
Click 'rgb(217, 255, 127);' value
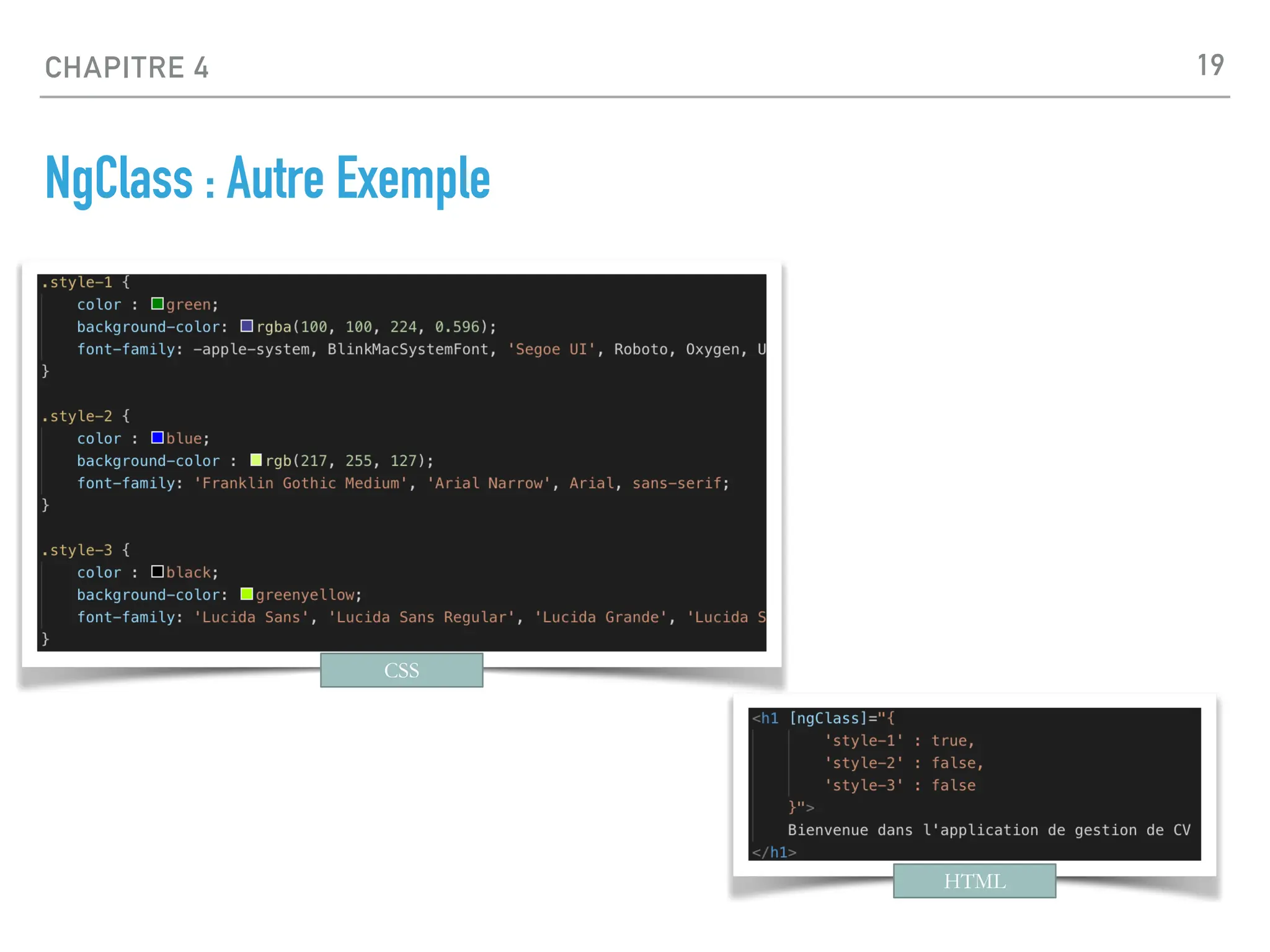350,461
